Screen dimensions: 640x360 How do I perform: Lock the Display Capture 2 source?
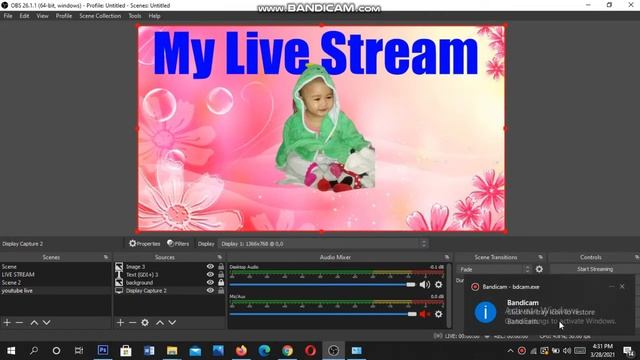pos(221,291)
